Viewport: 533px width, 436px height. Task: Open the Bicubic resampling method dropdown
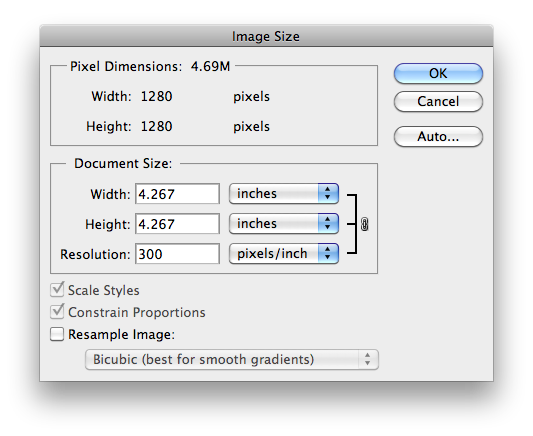pos(232,360)
